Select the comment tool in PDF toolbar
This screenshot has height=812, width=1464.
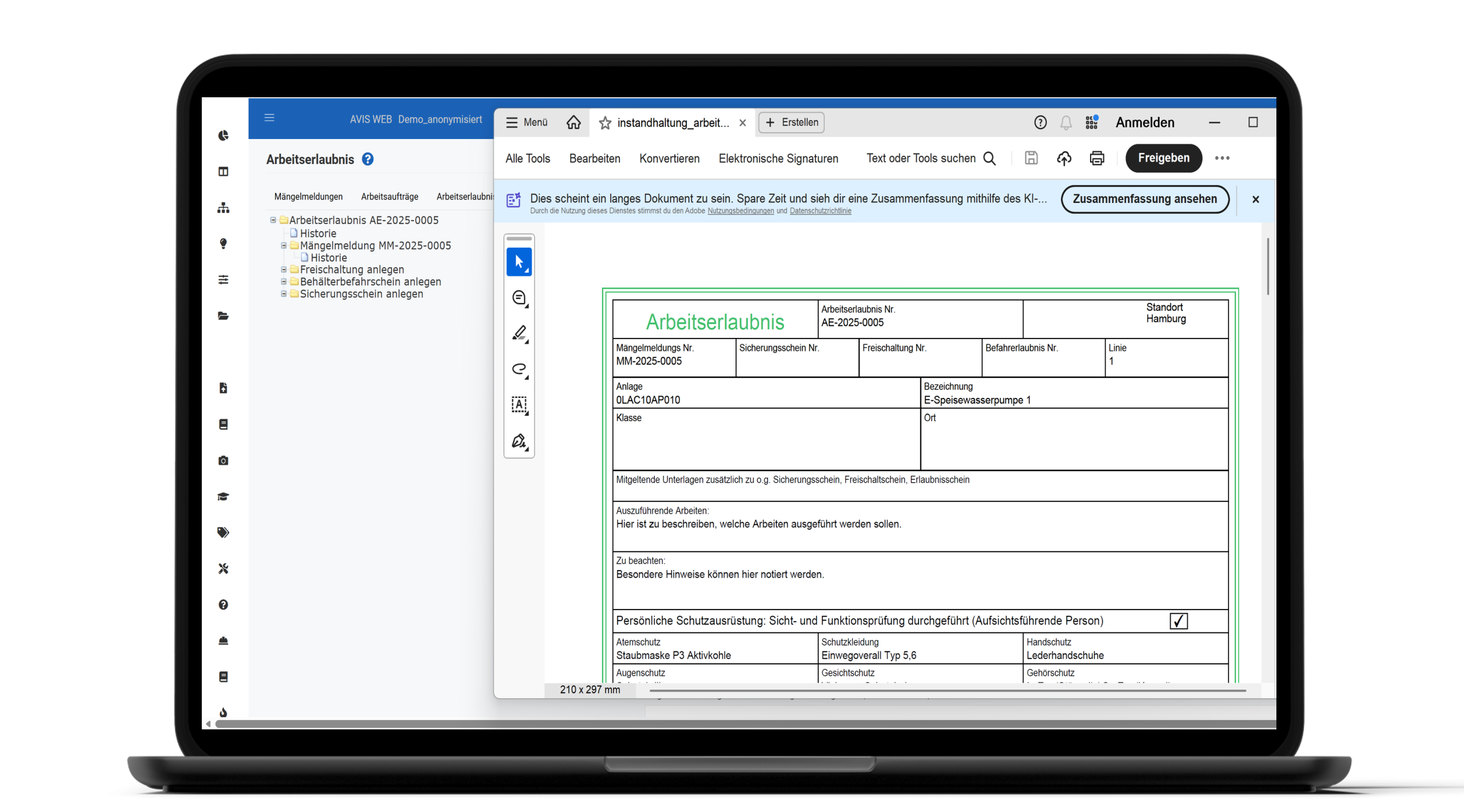519,298
